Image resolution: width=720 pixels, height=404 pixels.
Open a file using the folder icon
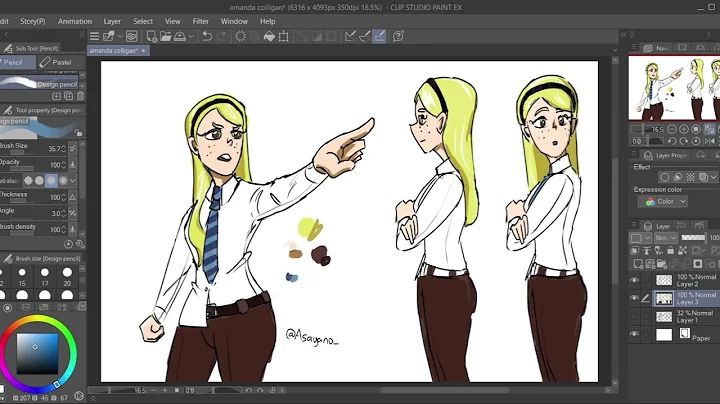(x=165, y=36)
